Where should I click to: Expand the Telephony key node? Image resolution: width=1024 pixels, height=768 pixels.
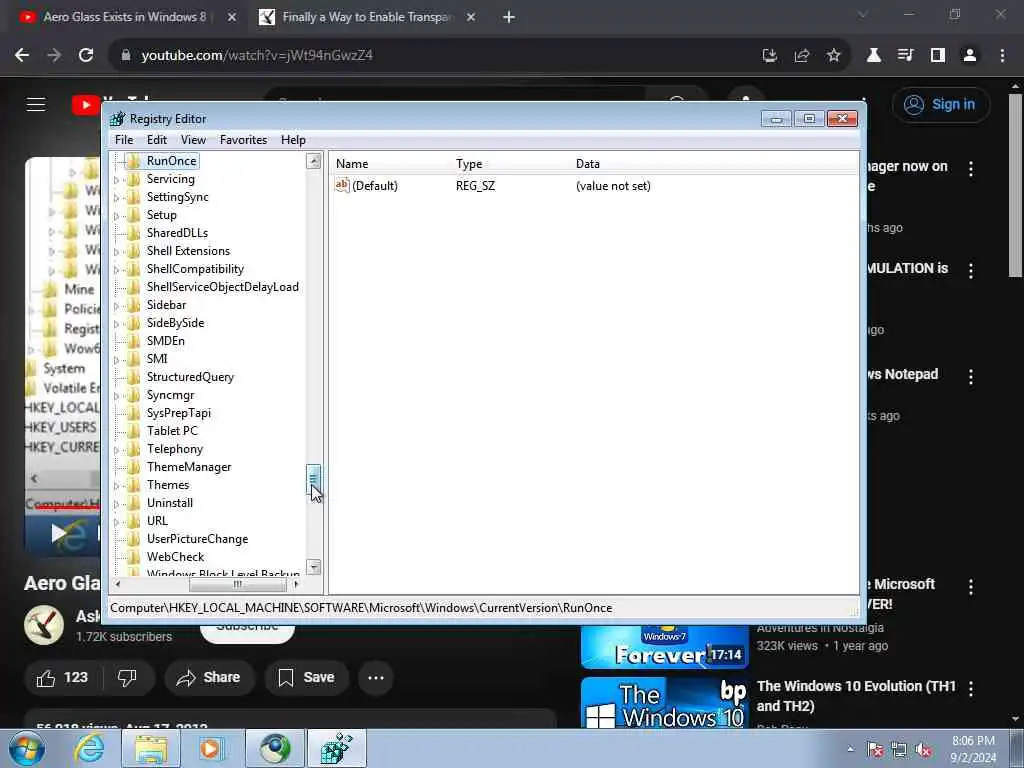[x=117, y=450]
